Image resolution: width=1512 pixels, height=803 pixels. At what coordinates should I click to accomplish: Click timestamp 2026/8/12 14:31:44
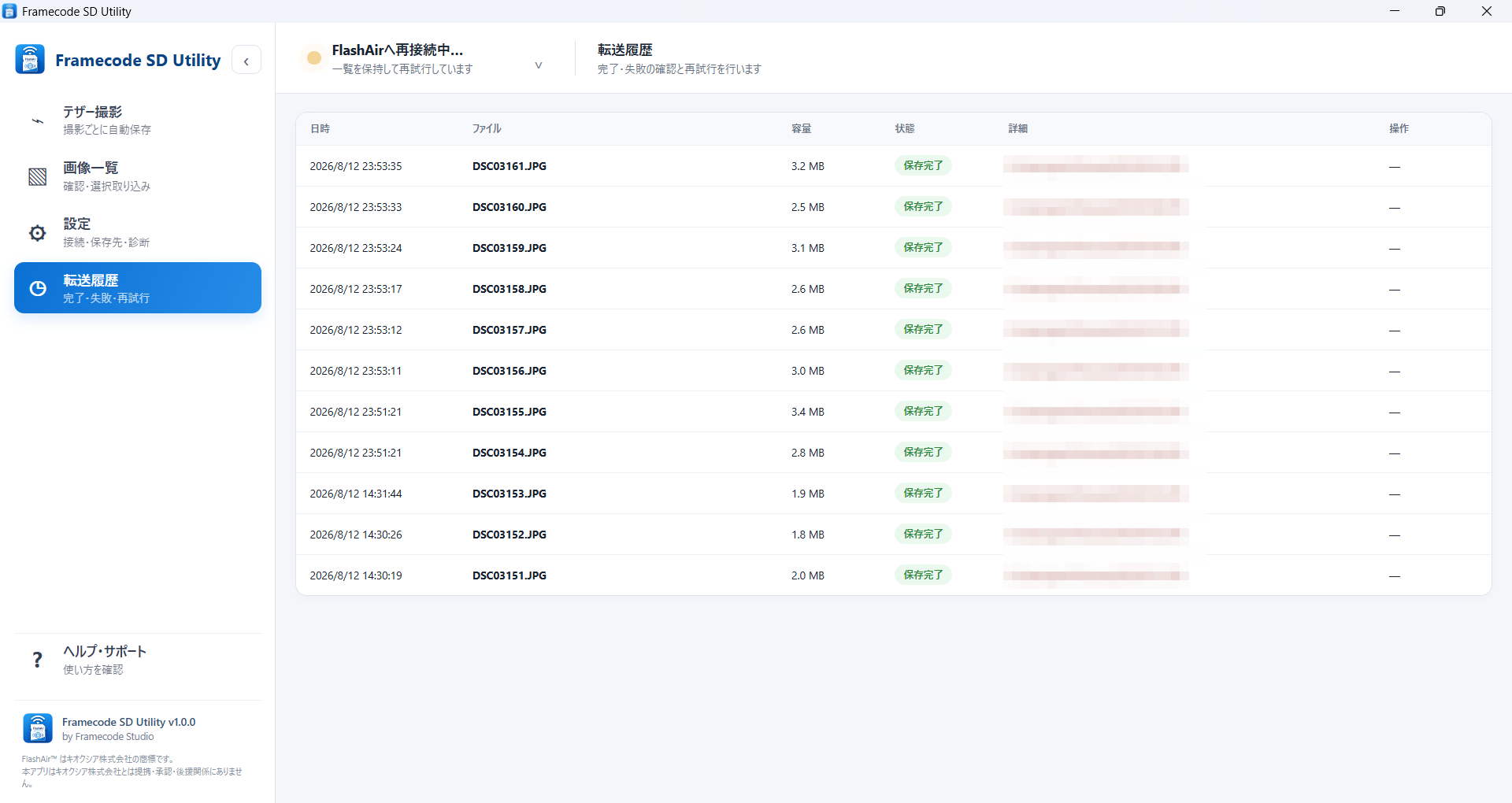click(356, 494)
